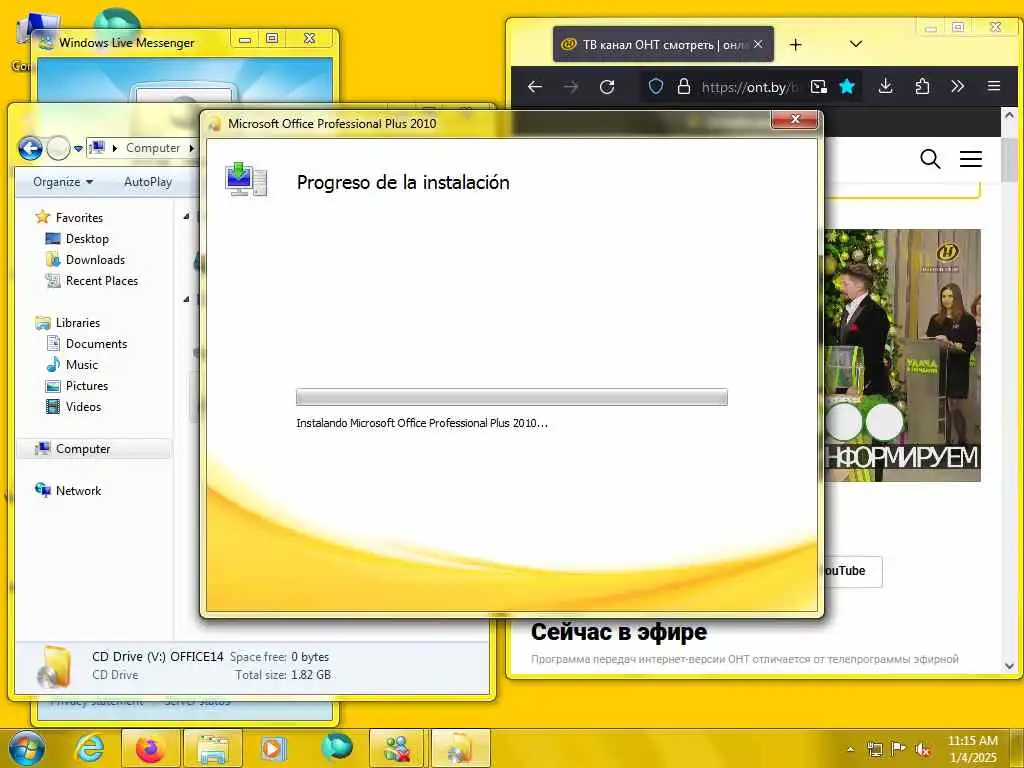Open Pictures library

coord(87,385)
